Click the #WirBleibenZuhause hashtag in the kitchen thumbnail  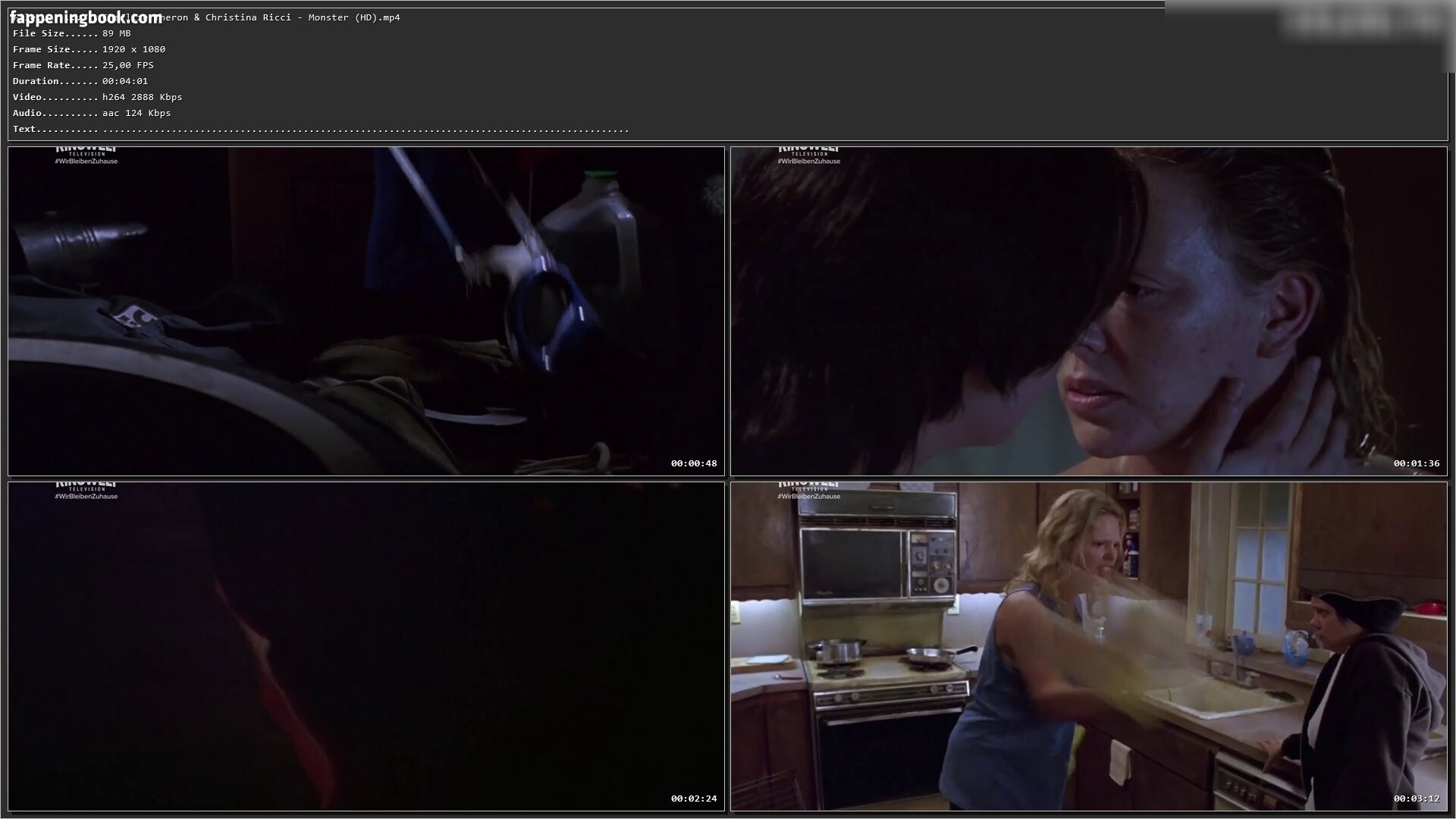[808, 497]
